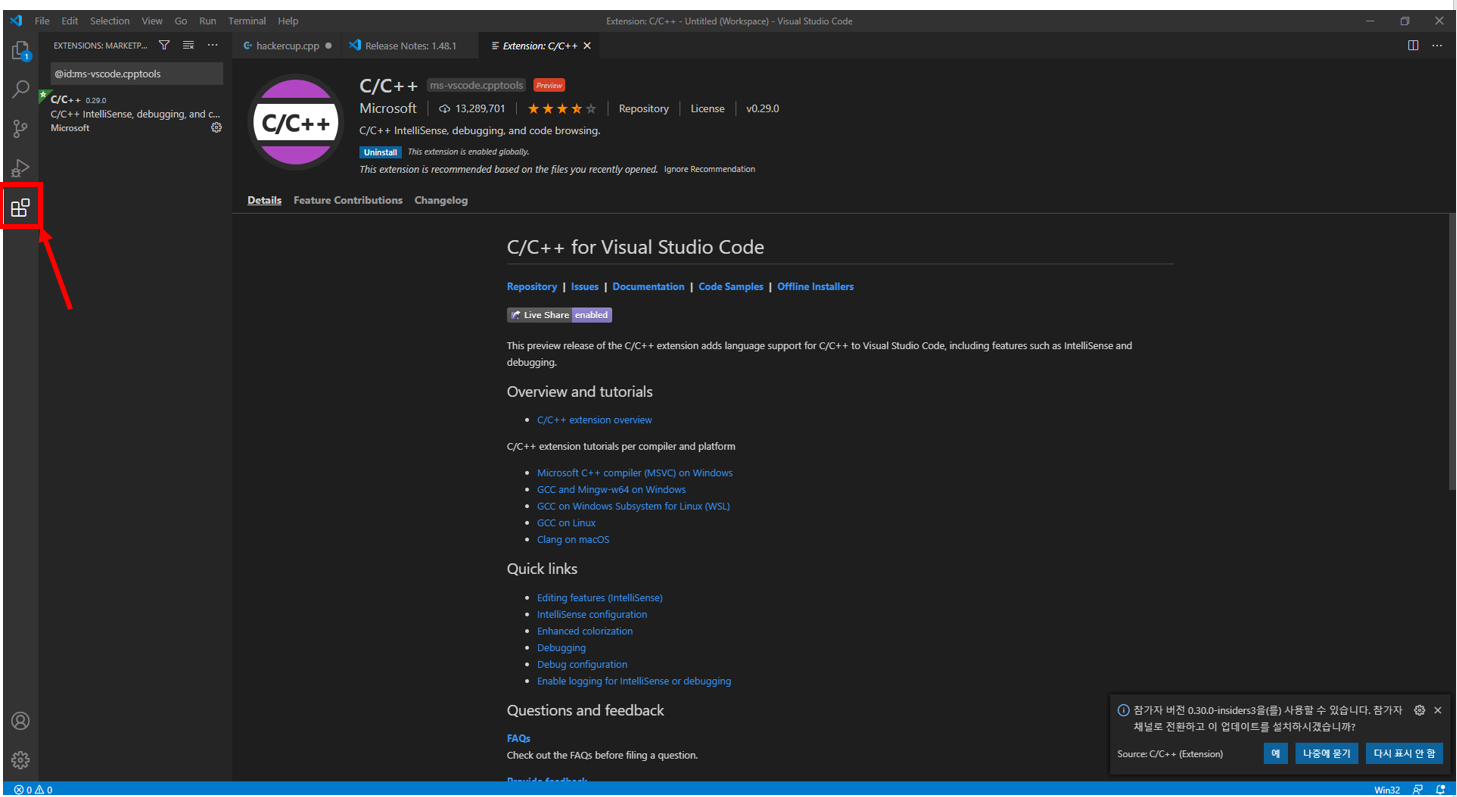Screen dimensions: 1457x797
Task: Open Editing features (IntelliSense) link
Action: coord(600,598)
